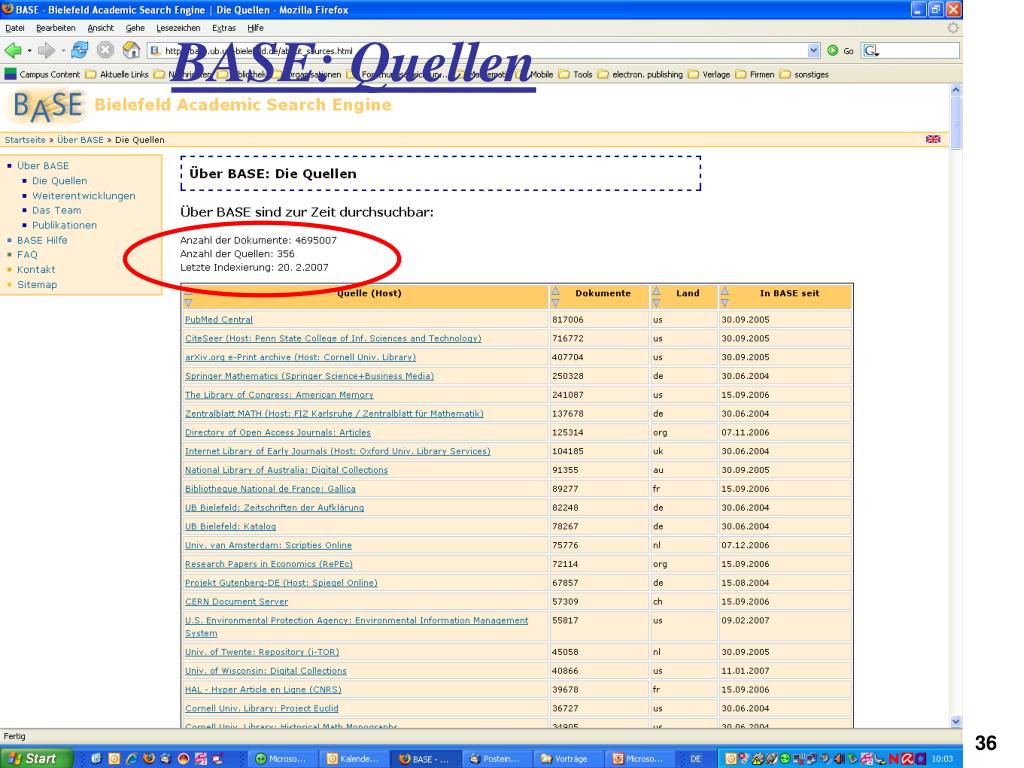1024x768 pixels.
Task: Open the sonstiges bookmark folder
Action: point(804,74)
